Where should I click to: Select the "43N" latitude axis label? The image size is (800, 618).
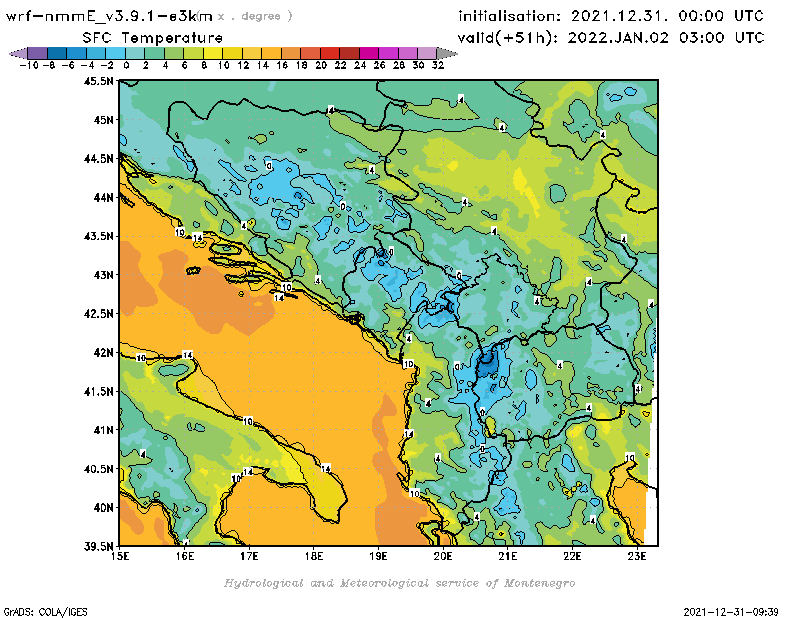(x=103, y=275)
